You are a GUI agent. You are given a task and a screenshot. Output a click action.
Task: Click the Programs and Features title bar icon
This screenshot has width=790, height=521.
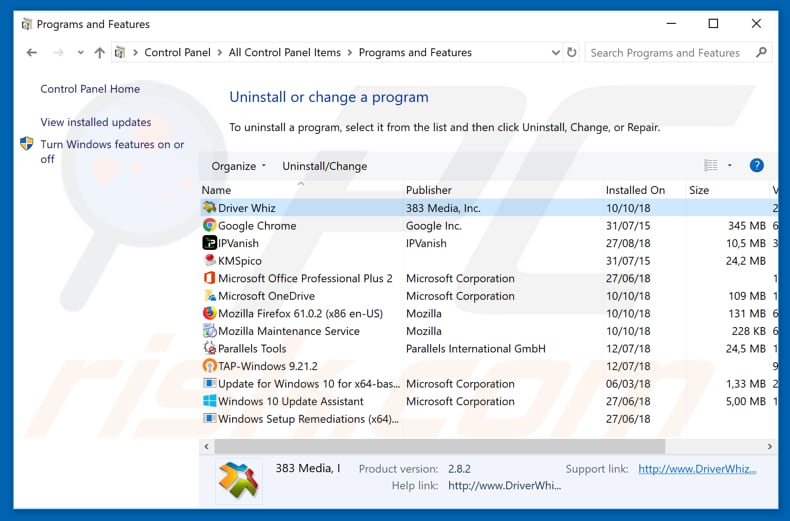coord(27,24)
